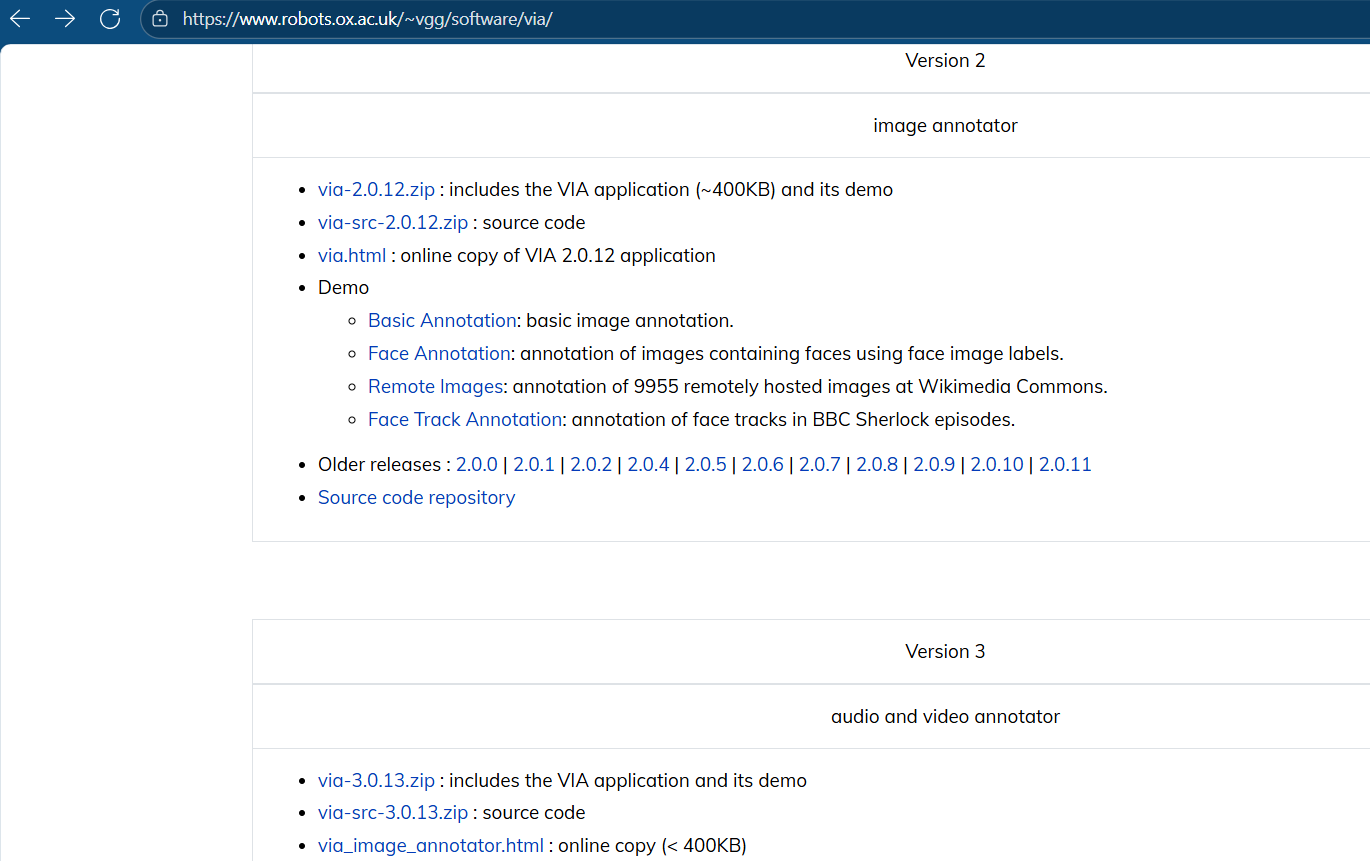Open the Basic Annotation demo

(442, 320)
